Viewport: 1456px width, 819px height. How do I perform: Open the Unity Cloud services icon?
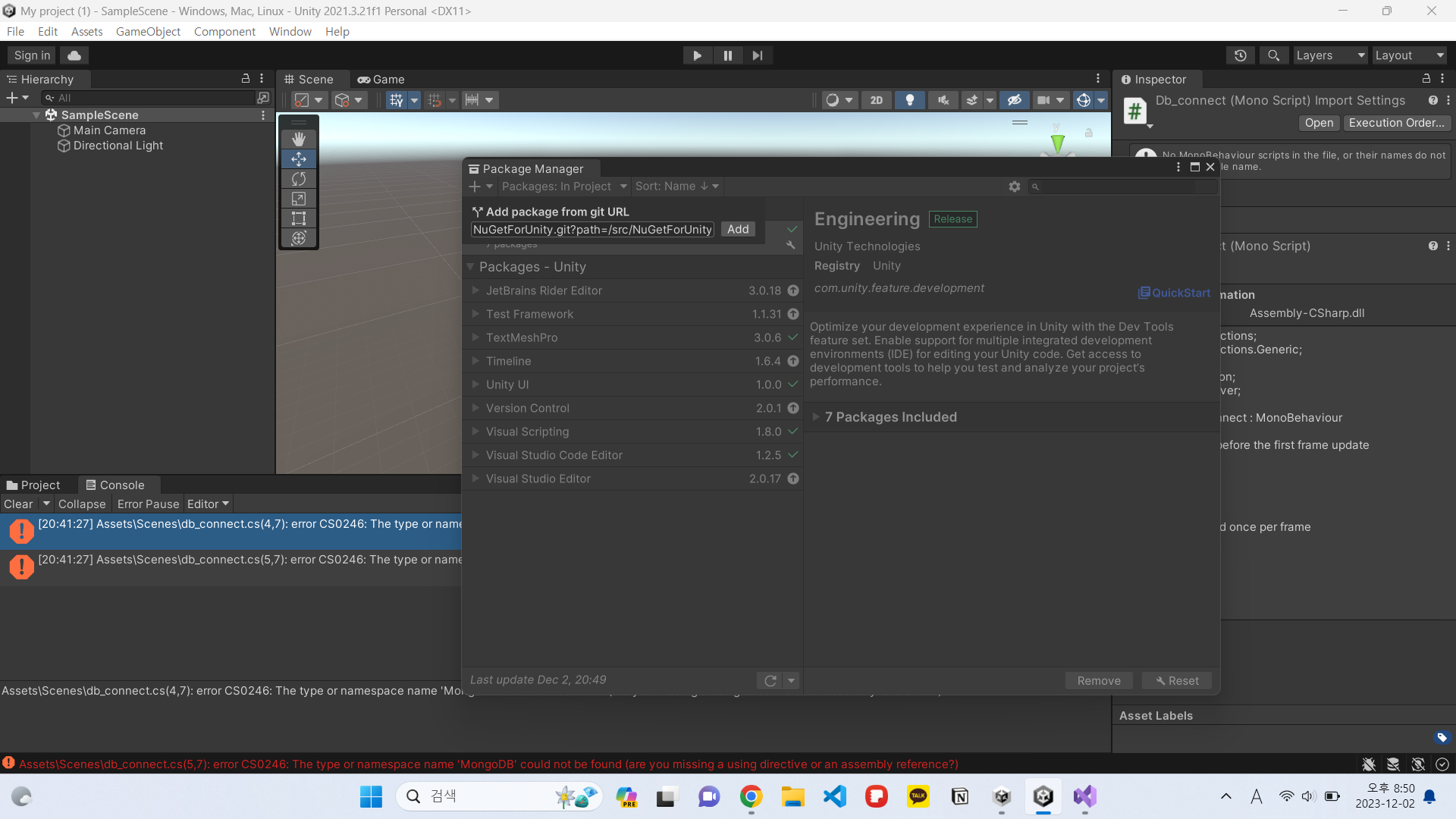74,55
